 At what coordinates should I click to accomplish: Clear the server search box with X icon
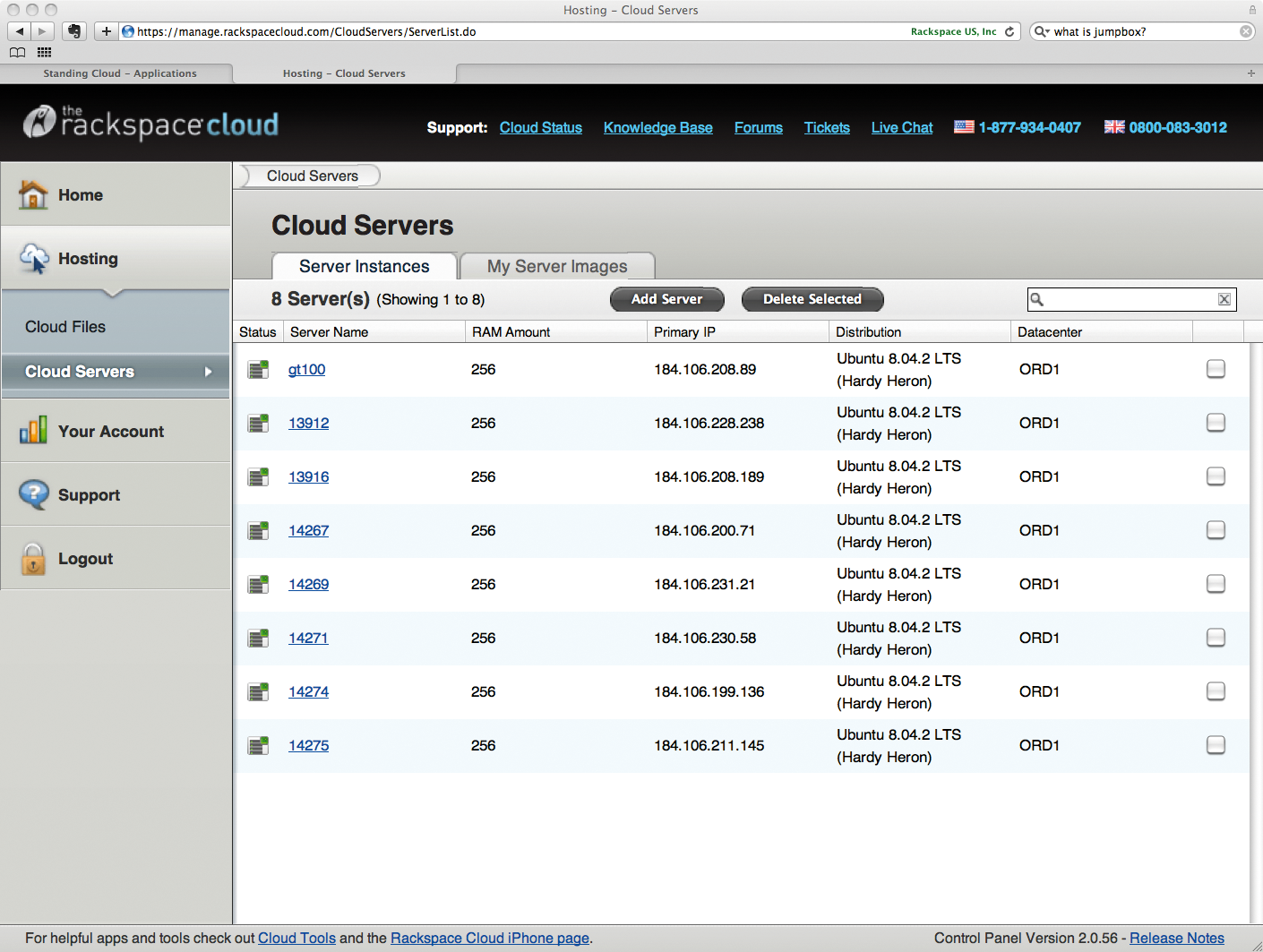coord(1224,299)
